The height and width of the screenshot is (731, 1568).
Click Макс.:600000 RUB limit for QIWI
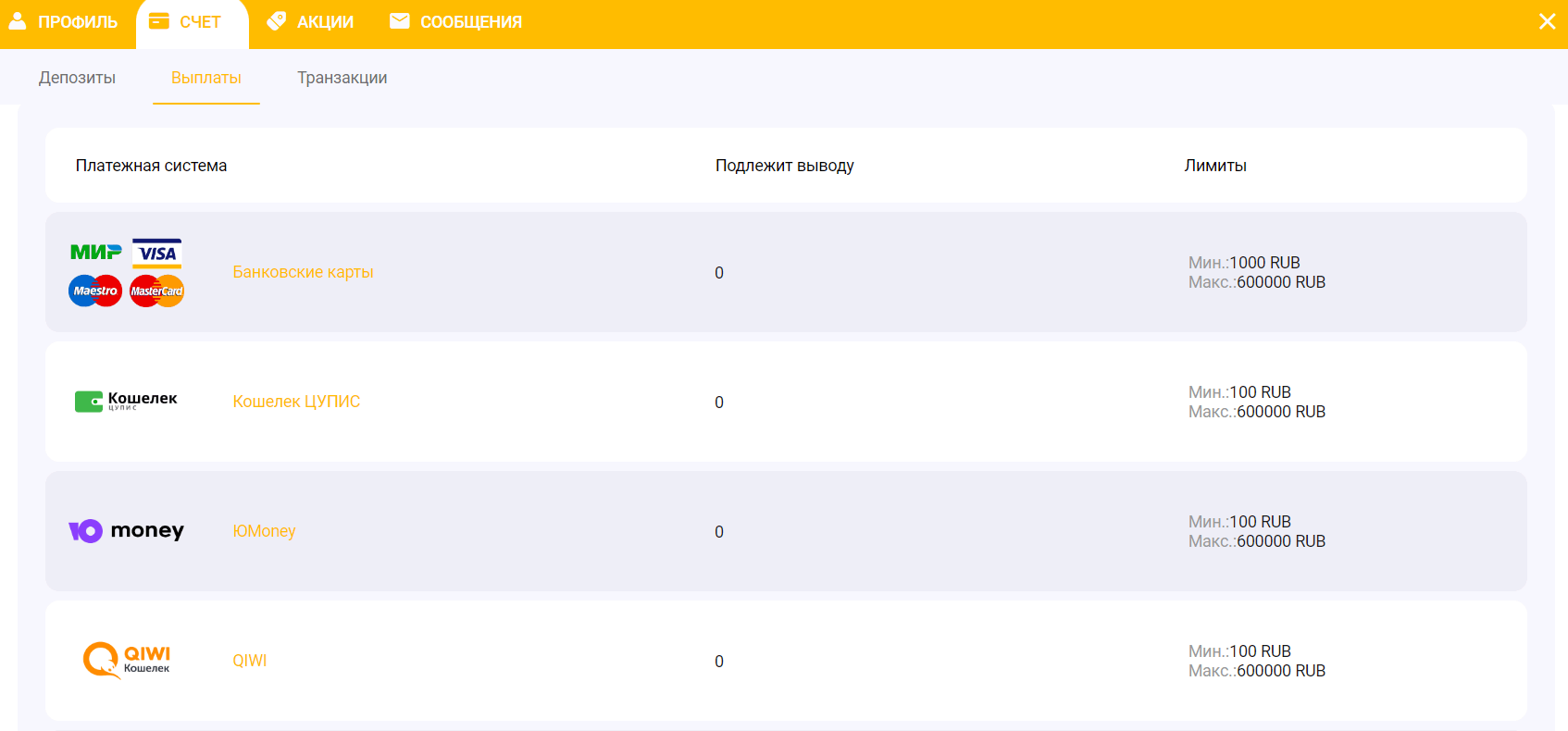pos(1257,671)
